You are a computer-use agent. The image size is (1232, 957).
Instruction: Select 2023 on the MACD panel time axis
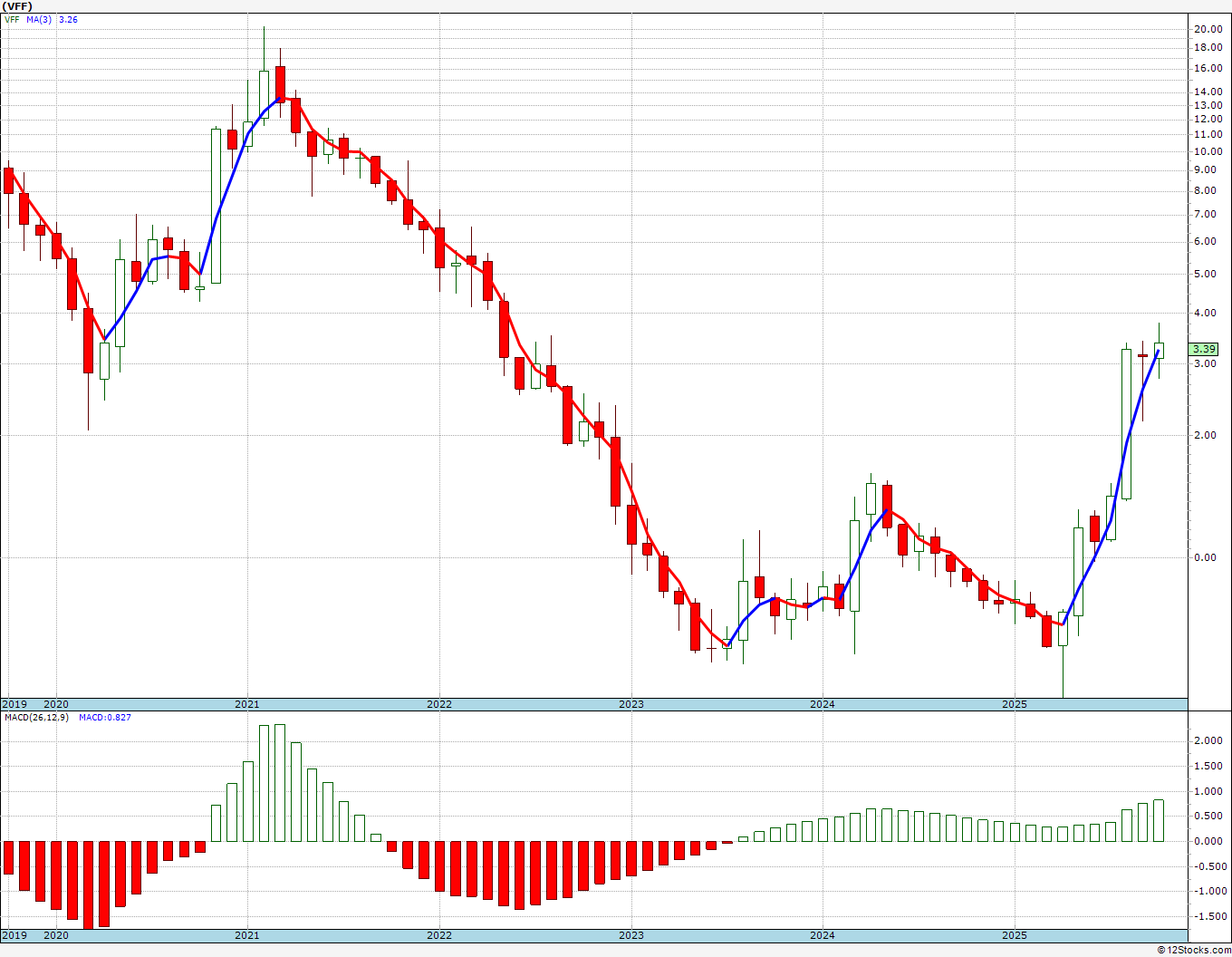[631, 935]
